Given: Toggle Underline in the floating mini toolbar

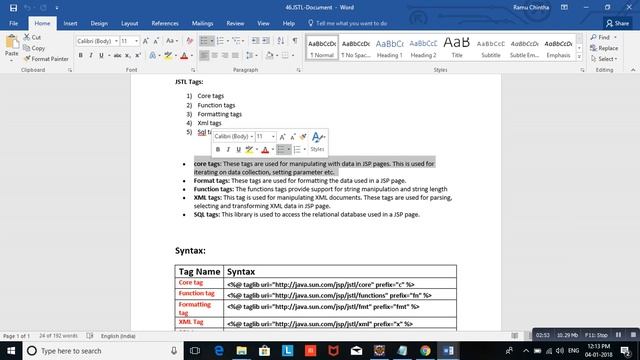Looking at the screenshot, I should click(x=238, y=149).
